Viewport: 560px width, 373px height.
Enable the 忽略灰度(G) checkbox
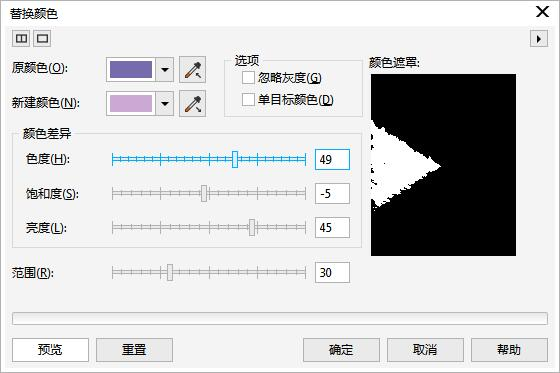(x=248, y=78)
